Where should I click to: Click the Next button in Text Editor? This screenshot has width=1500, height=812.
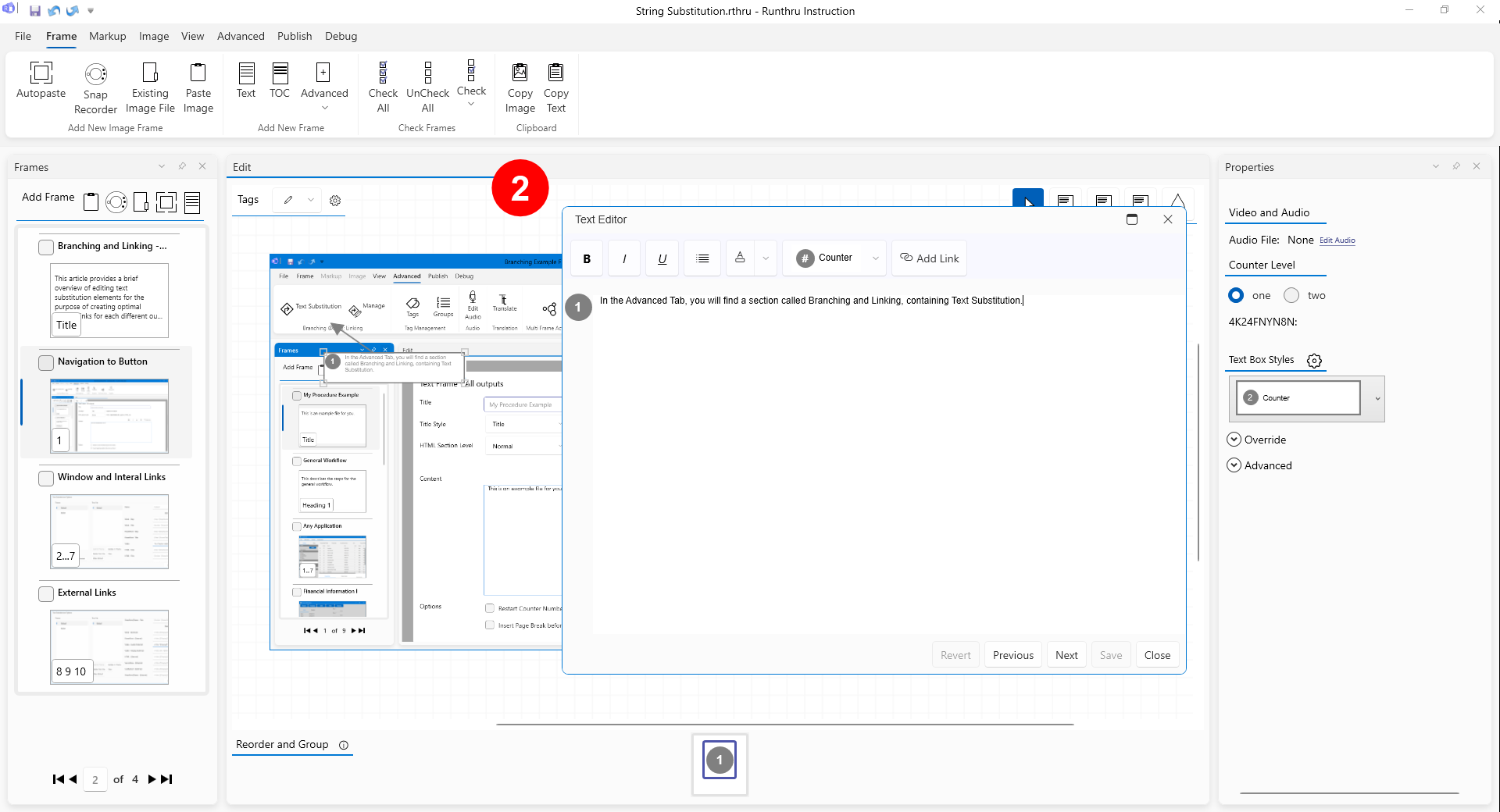[1066, 655]
